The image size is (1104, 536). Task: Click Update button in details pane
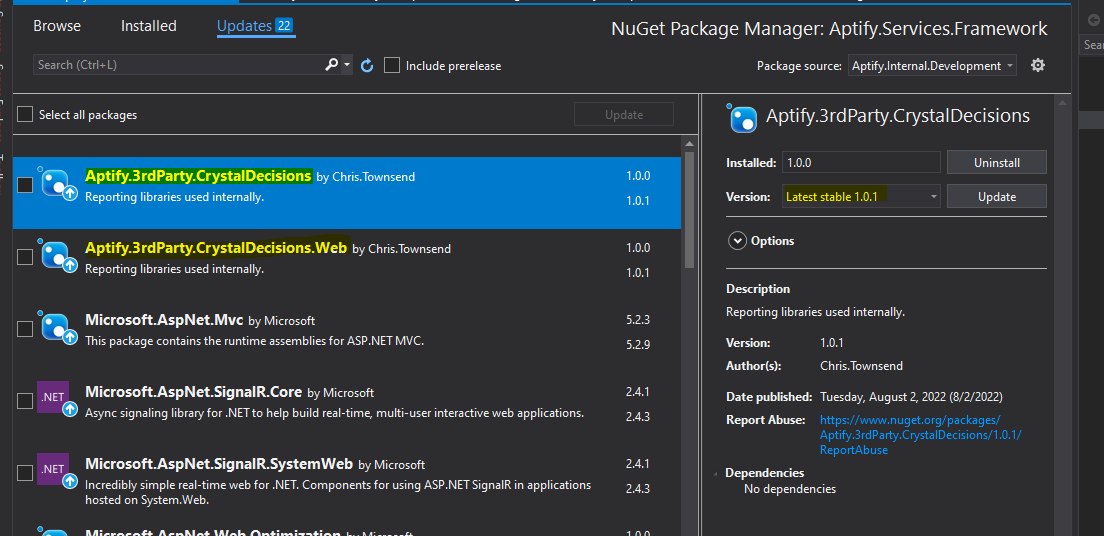point(996,197)
